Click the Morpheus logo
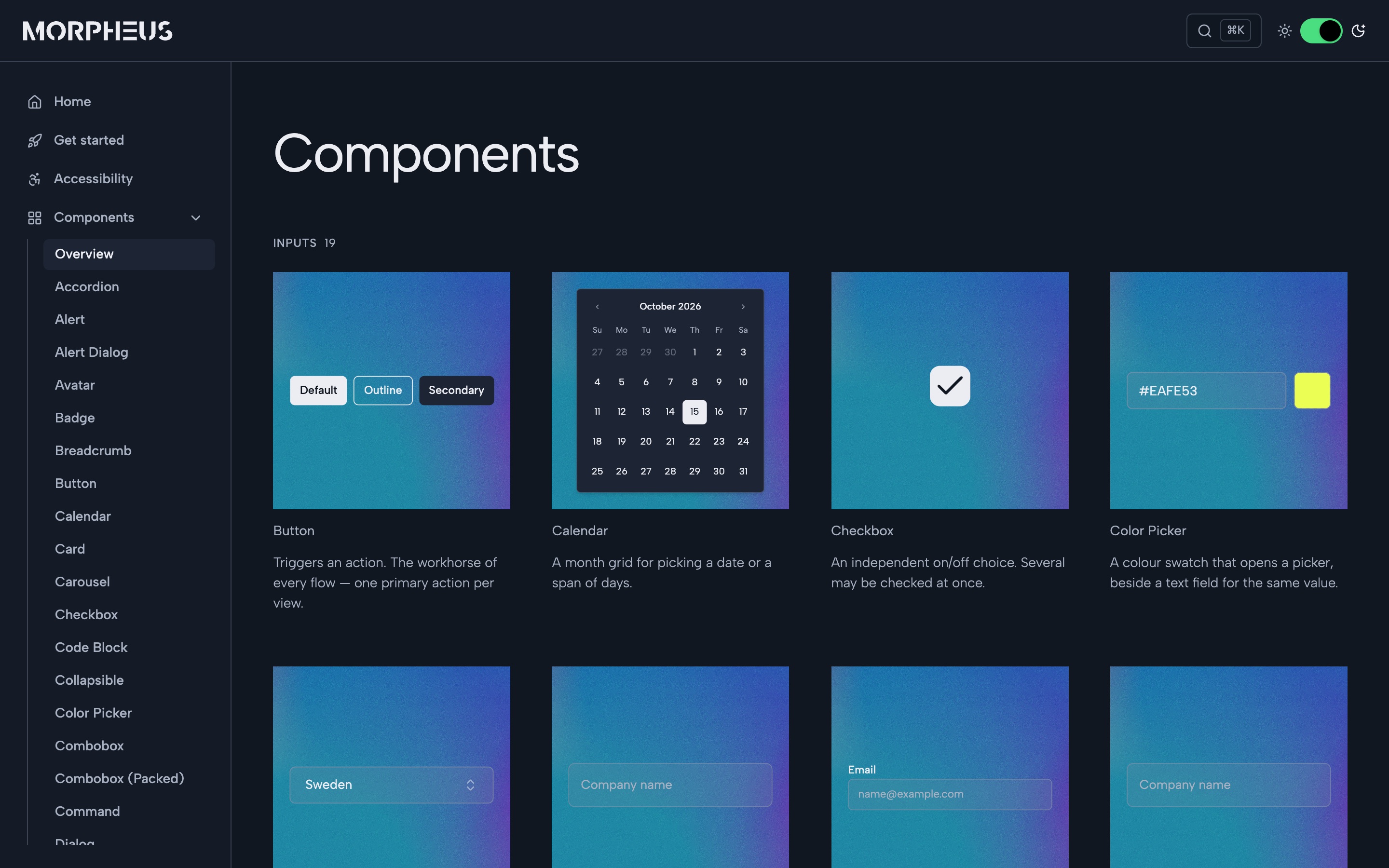The width and height of the screenshot is (1389, 868). (x=97, y=31)
